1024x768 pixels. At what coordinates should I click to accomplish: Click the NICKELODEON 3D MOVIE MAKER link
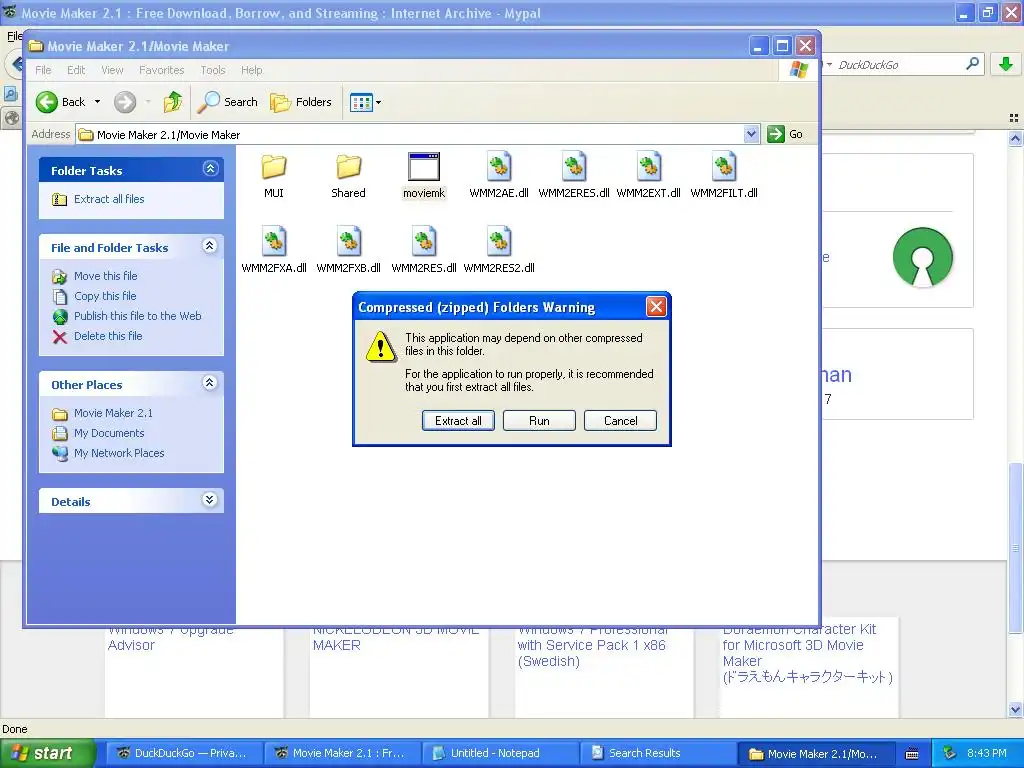396,637
